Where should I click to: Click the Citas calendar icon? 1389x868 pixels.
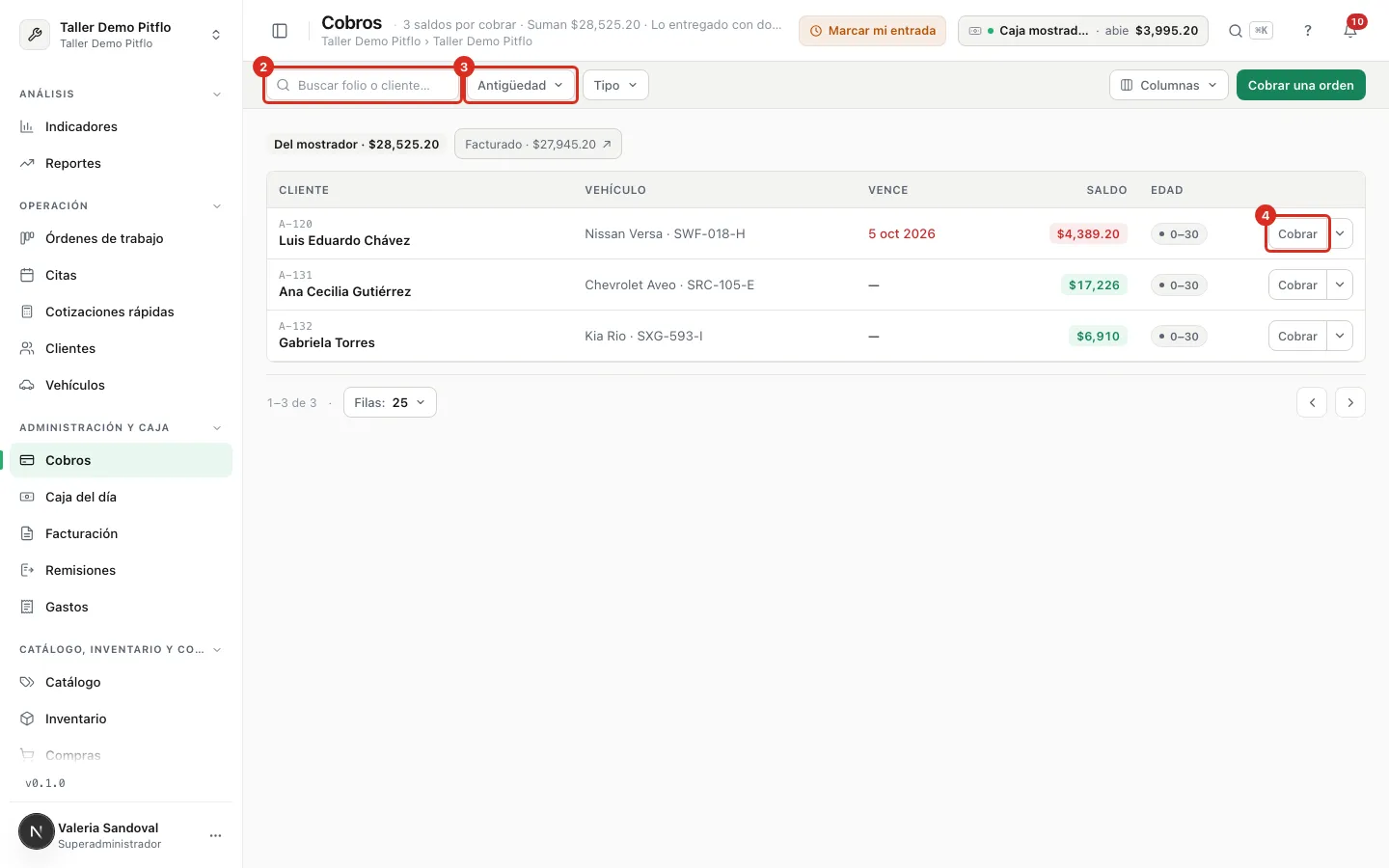tap(27, 275)
